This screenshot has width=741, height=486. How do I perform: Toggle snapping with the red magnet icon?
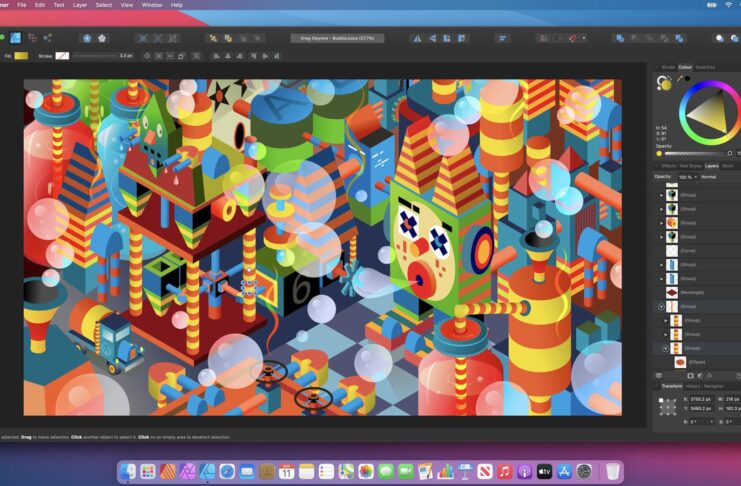(x=573, y=38)
